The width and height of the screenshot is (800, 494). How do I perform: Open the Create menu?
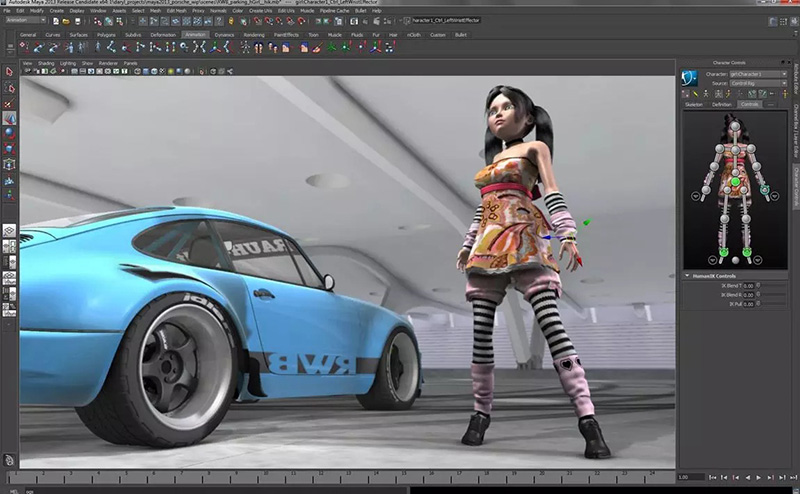pos(57,11)
